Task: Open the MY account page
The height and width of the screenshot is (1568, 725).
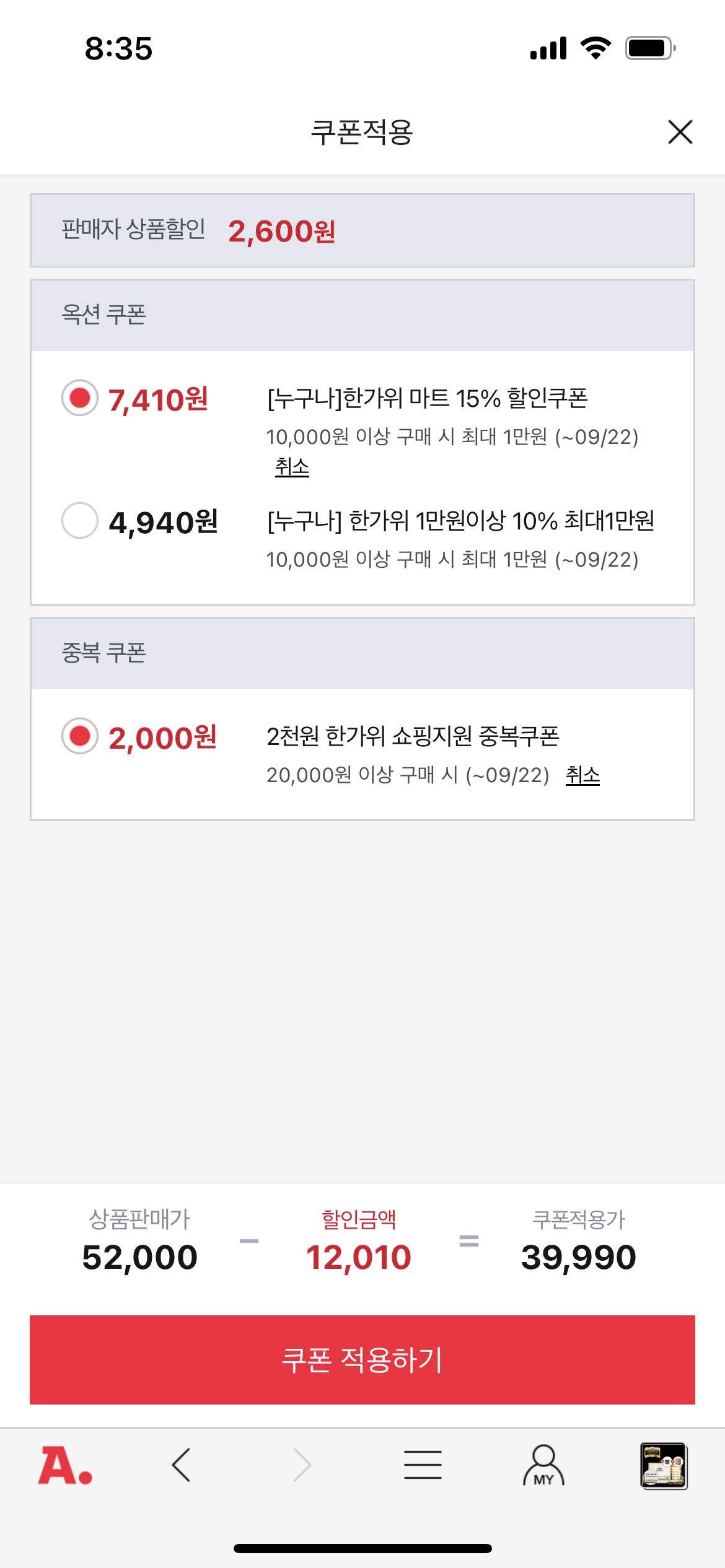Action: [x=543, y=1465]
